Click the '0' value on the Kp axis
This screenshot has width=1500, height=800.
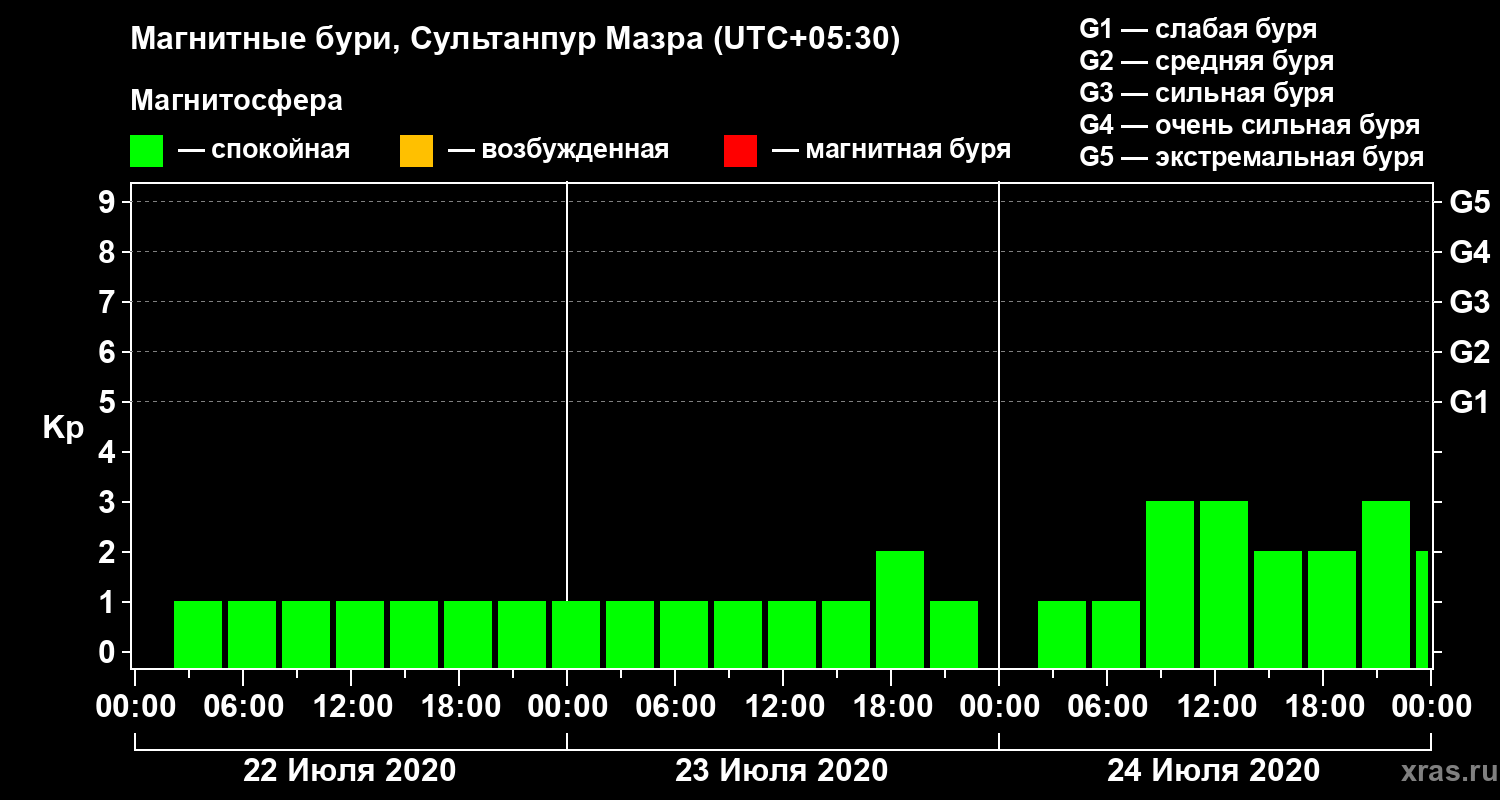(108, 652)
